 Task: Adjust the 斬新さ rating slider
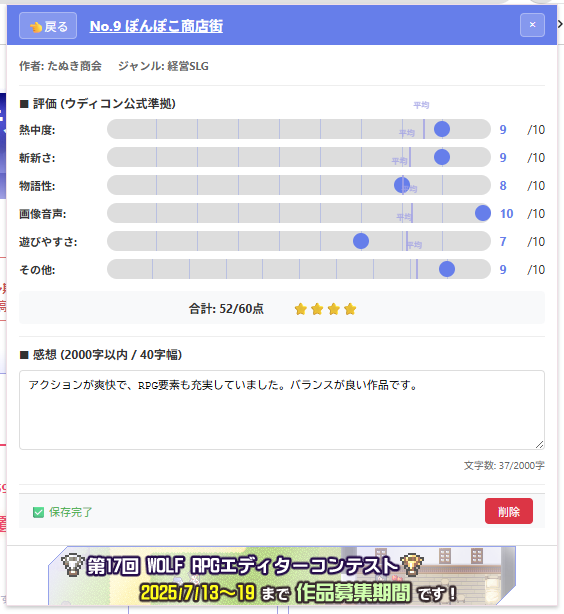[299, 157]
